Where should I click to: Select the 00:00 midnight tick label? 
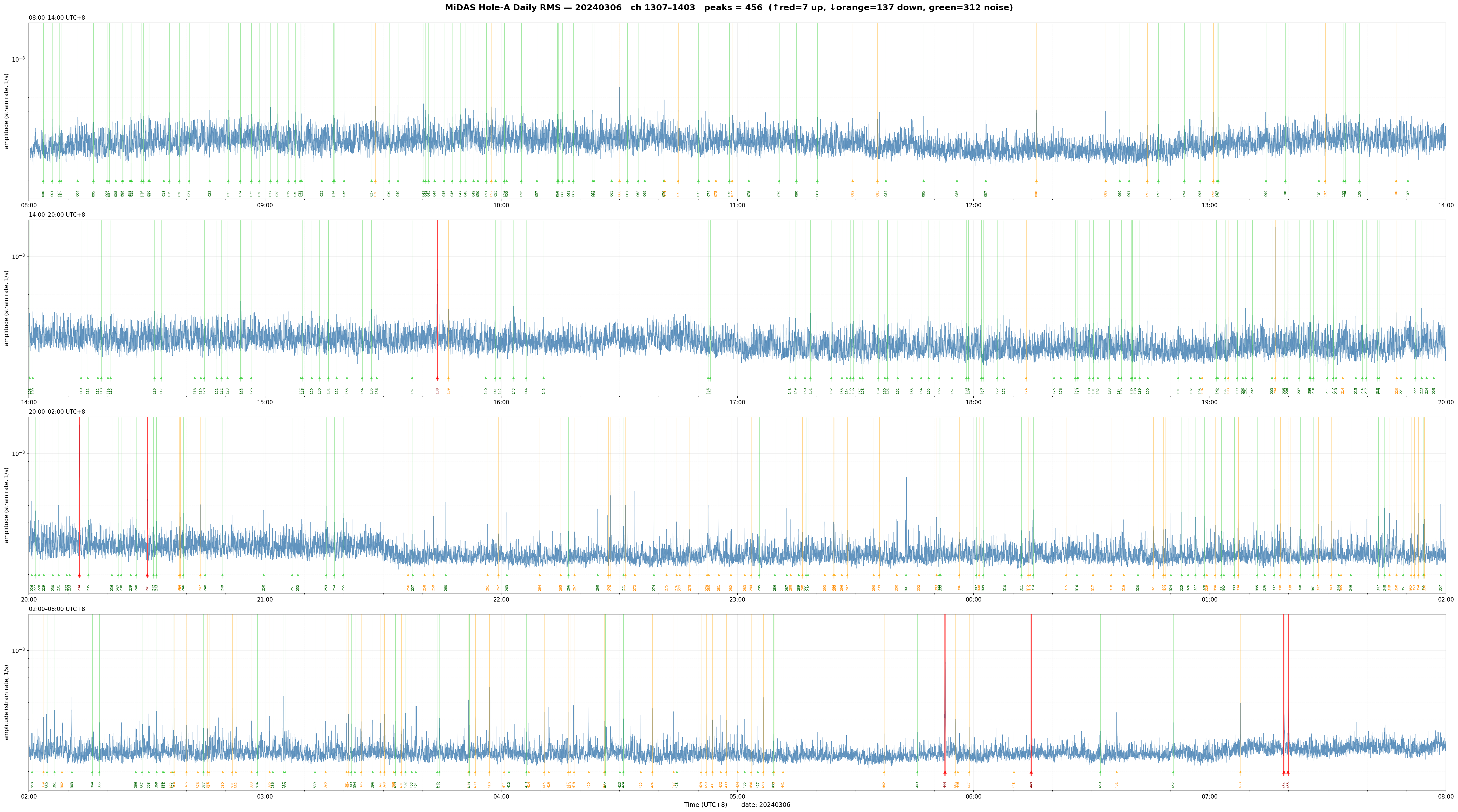tap(974, 599)
